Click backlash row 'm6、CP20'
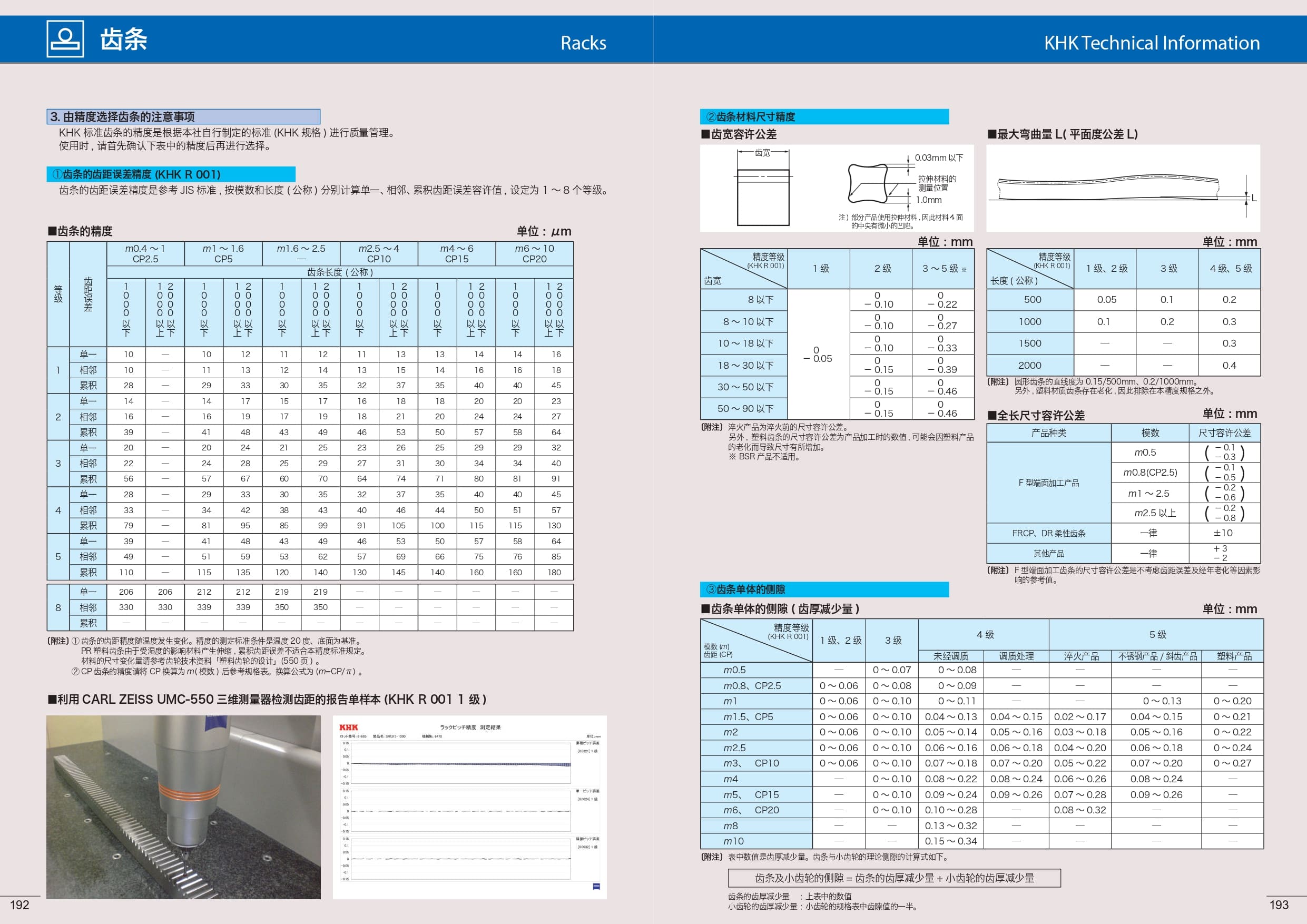 (x=756, y=810)
